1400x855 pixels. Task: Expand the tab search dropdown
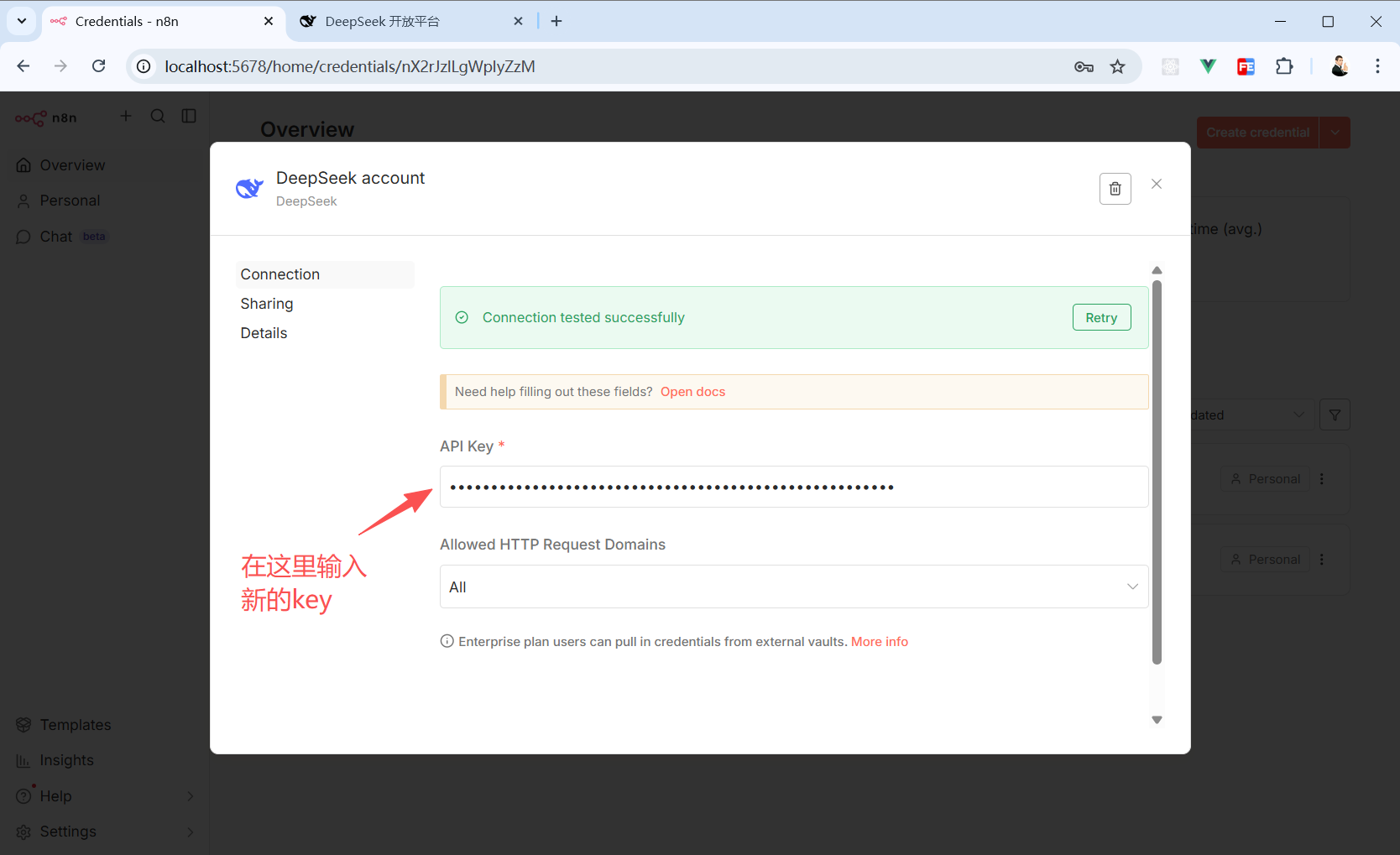(x=22, y=22)
